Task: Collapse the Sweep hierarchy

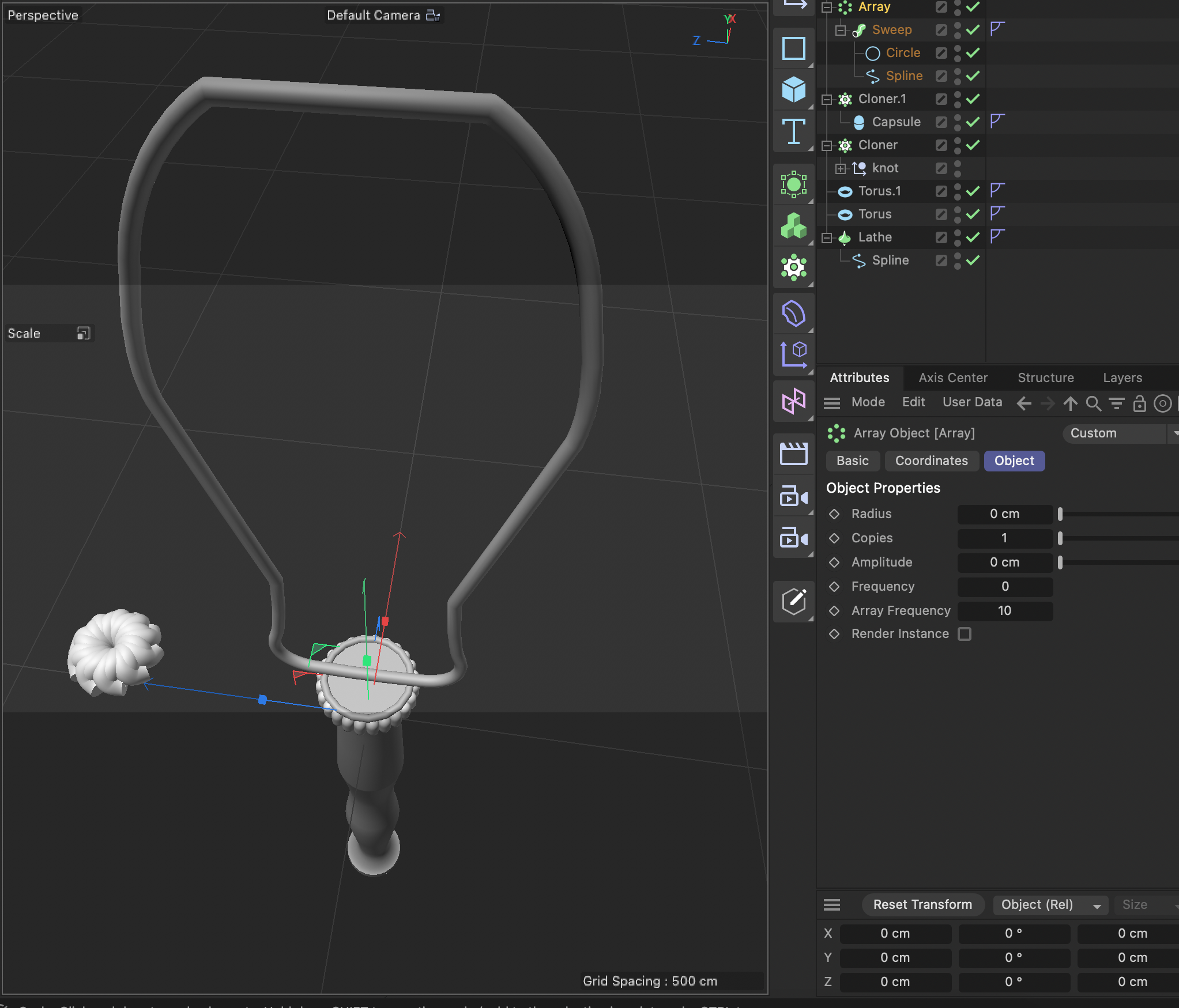Action: pos(841,29)
